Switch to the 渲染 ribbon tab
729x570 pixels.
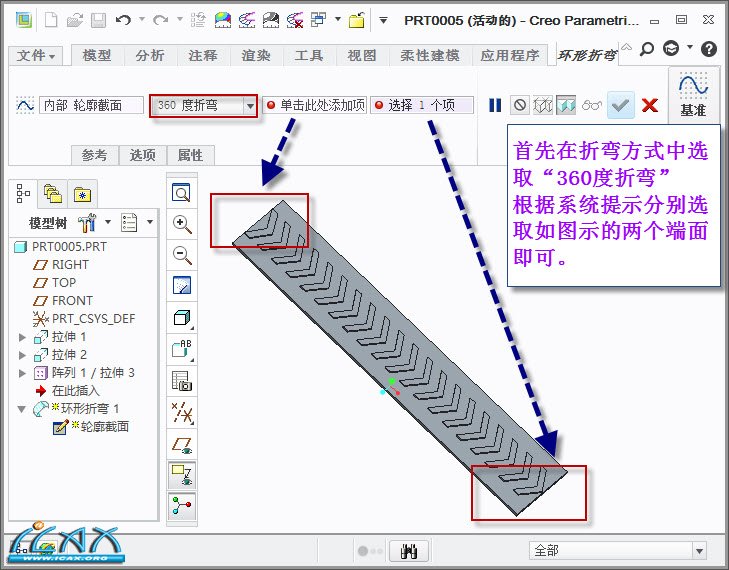256,55
